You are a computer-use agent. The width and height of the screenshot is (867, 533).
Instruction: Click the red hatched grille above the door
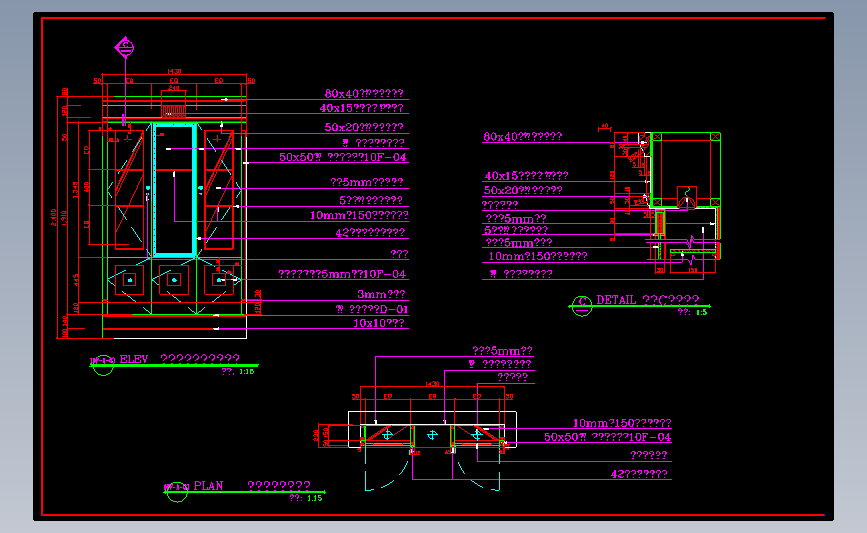pyautogui.click(x=174, y=111)
